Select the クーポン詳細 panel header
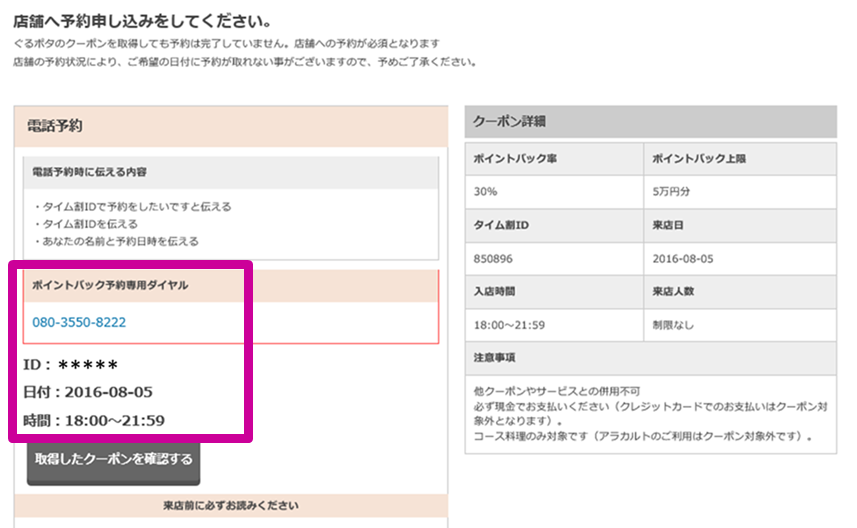The image size is (857, 528). pos(650,121)
